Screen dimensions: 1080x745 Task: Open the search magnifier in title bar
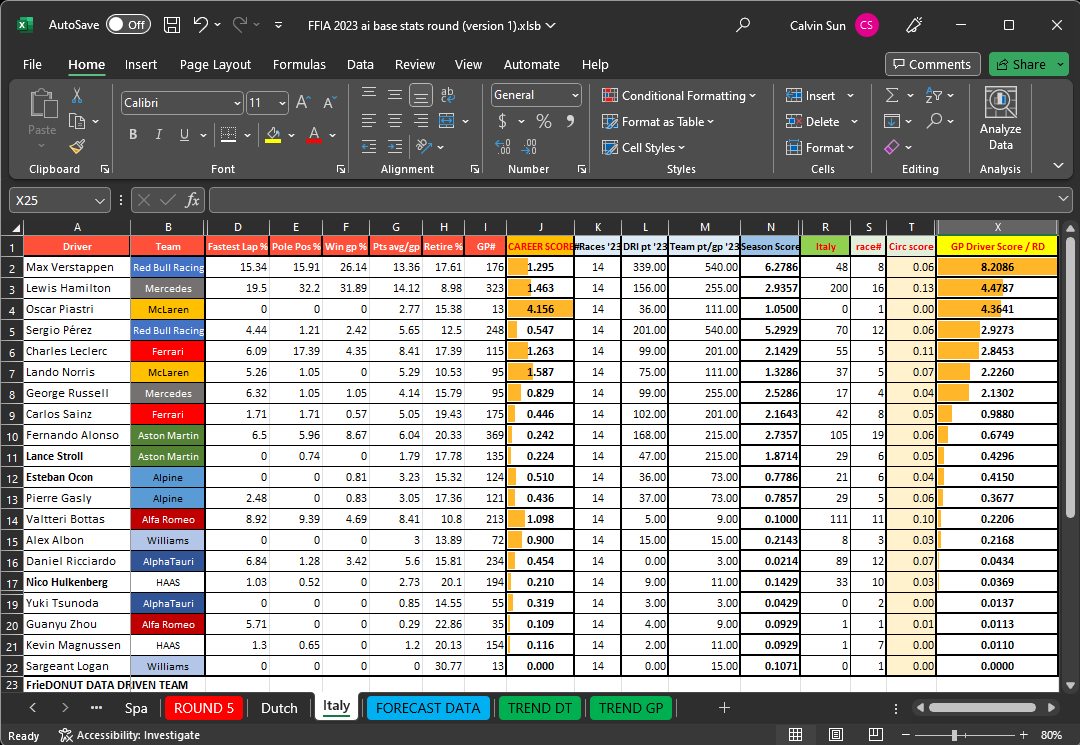[x=742, y=25]
